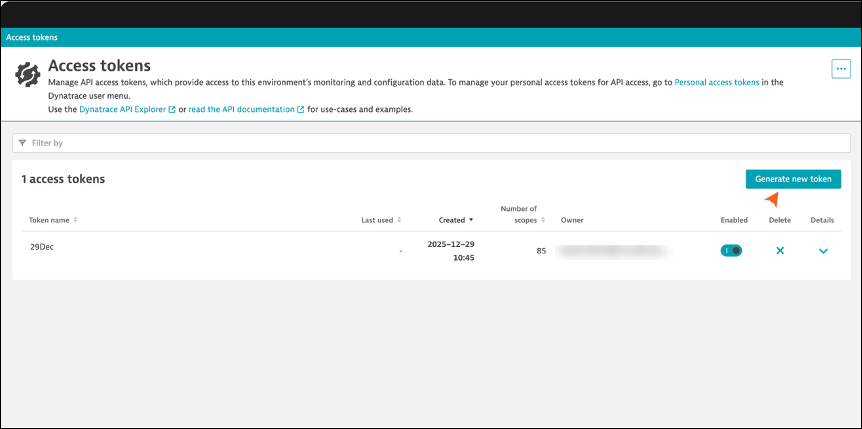
Task: Disable the 29Dec token Enabled switch
Action: 731,250
